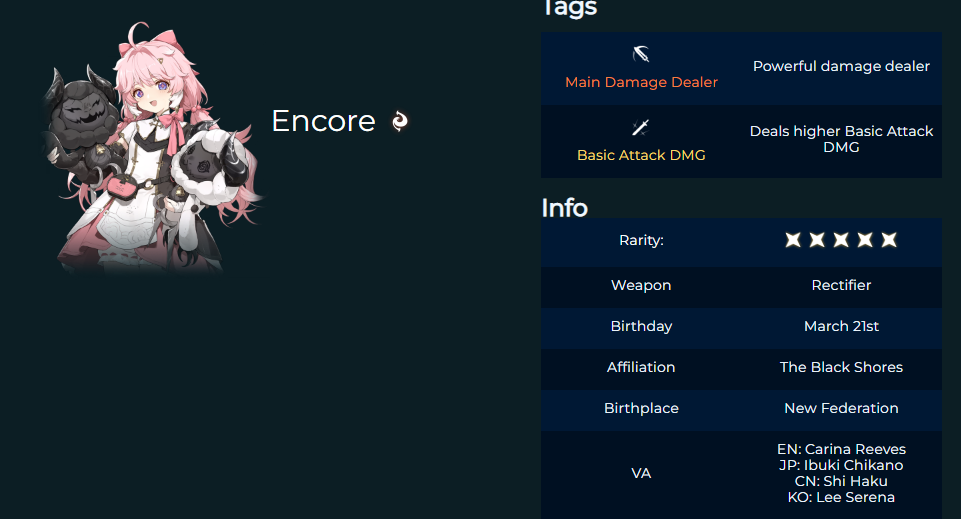Click the Info section heading
This screenshot has width=961, height=519.
click(x=564, y=208)
